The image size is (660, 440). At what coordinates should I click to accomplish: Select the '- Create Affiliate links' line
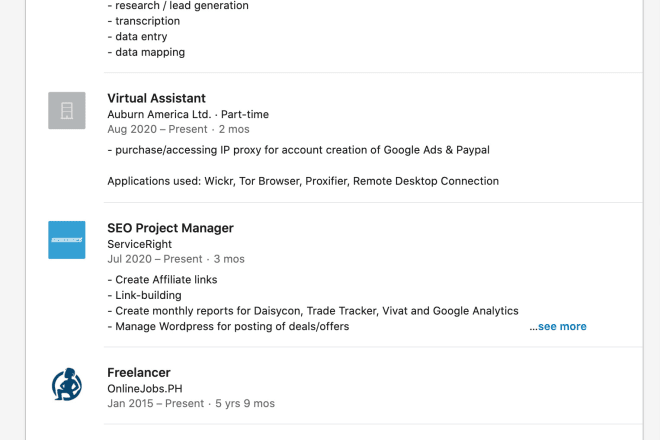pyautogui.click(x=162, y=280)
